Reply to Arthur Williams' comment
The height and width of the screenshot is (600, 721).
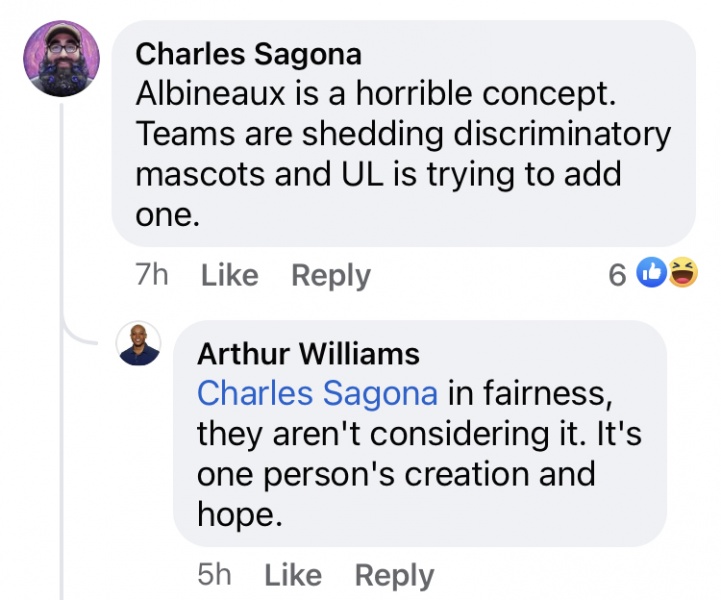point(394,575)
